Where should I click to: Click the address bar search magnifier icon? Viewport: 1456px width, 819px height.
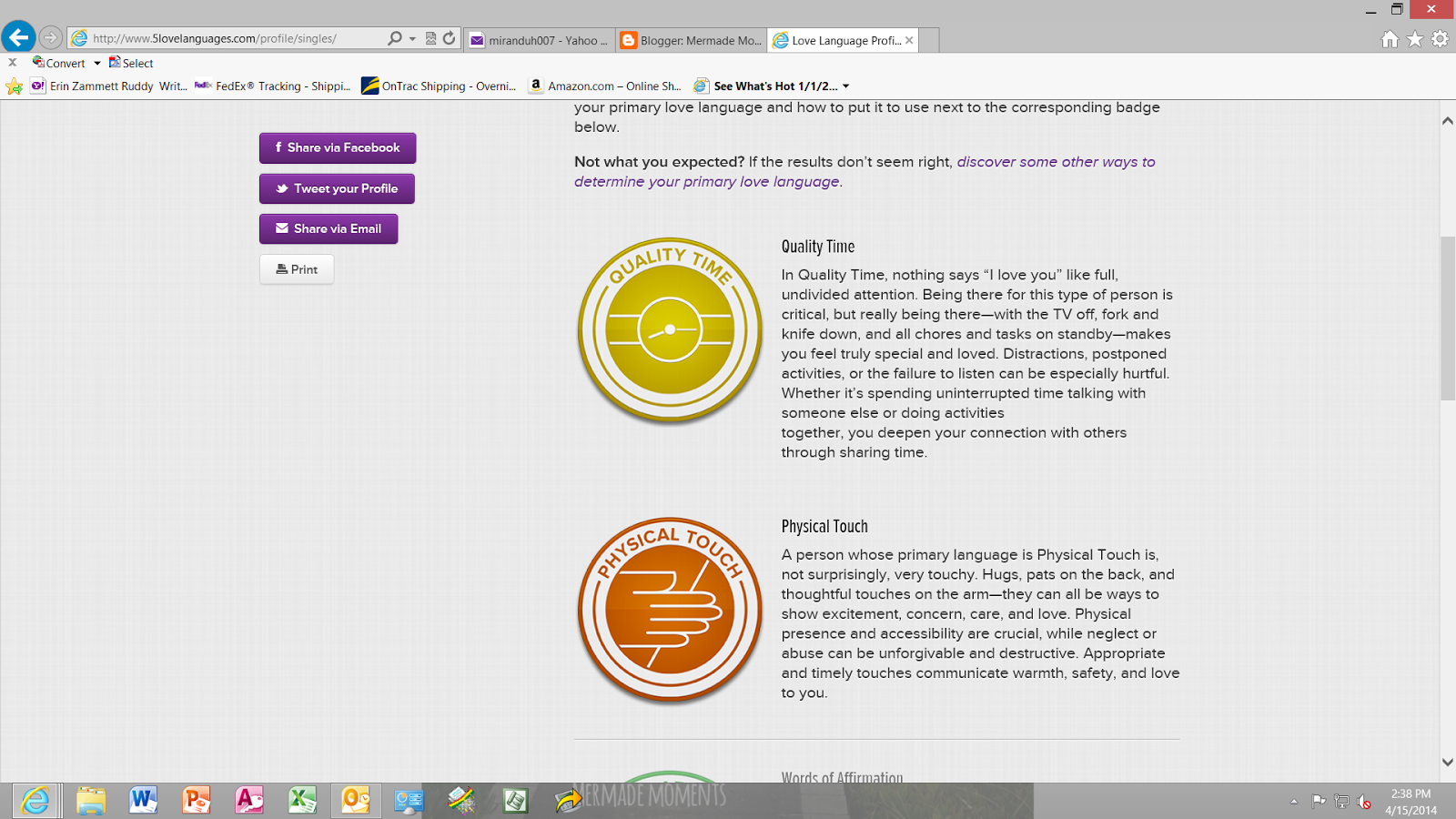pos(394,38)
